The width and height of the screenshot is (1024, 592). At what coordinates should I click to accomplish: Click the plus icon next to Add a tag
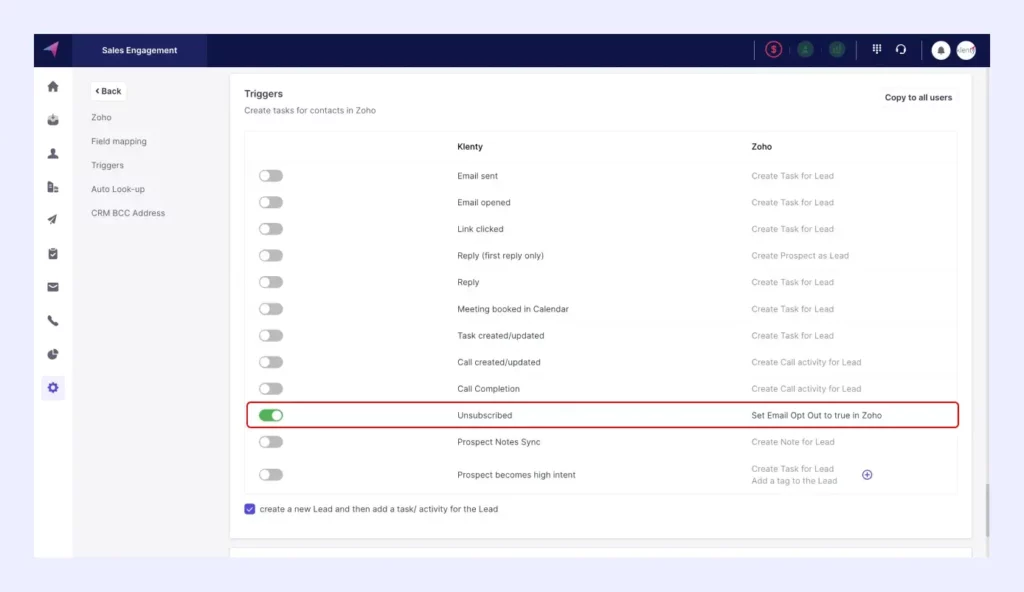click(867, 474)
